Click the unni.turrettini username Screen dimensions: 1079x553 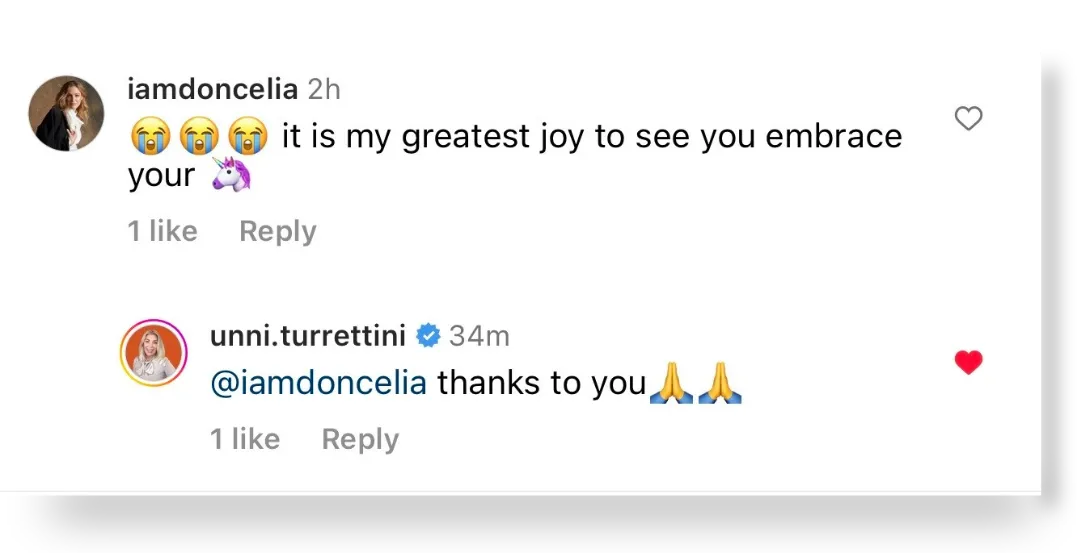point(308,336)
